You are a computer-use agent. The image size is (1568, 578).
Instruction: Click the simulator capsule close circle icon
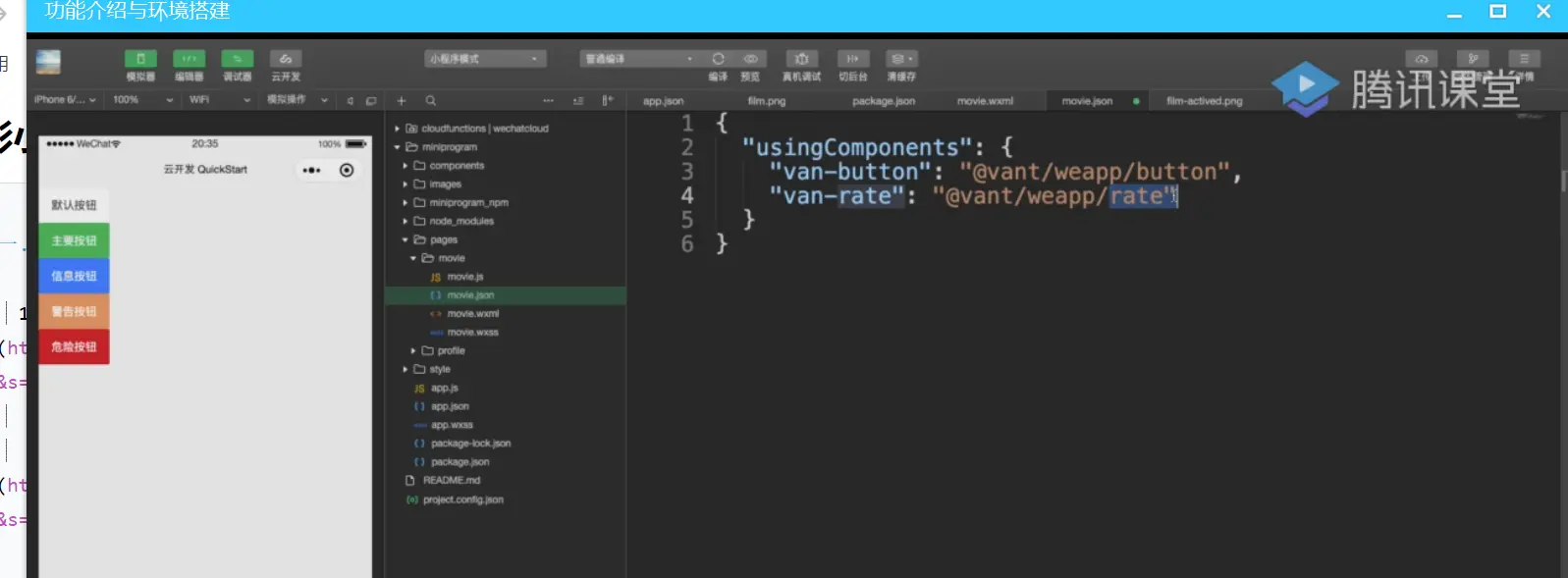(x=347, y=171)
